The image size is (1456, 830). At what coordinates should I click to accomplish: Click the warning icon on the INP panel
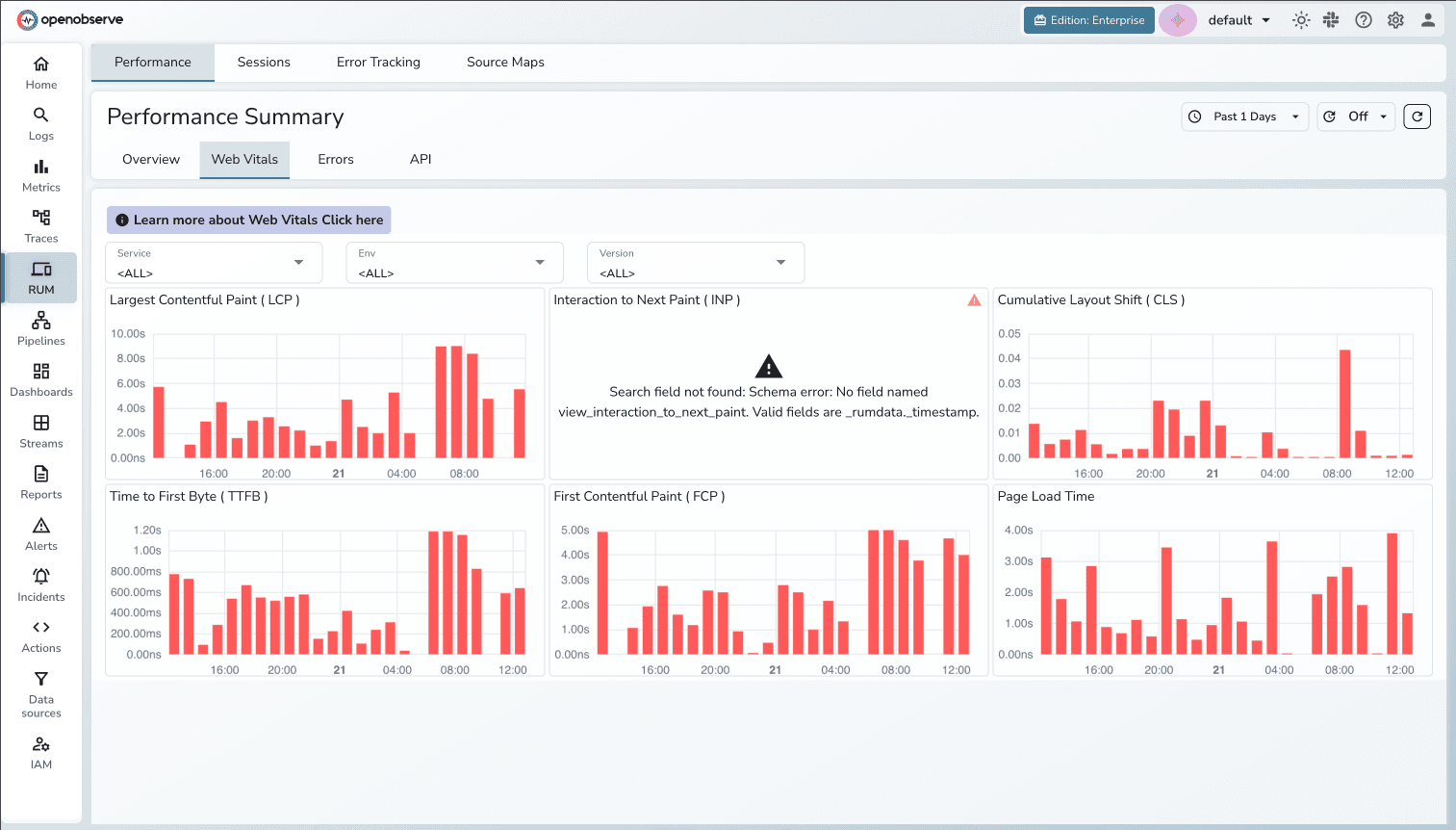pos(974,299)
